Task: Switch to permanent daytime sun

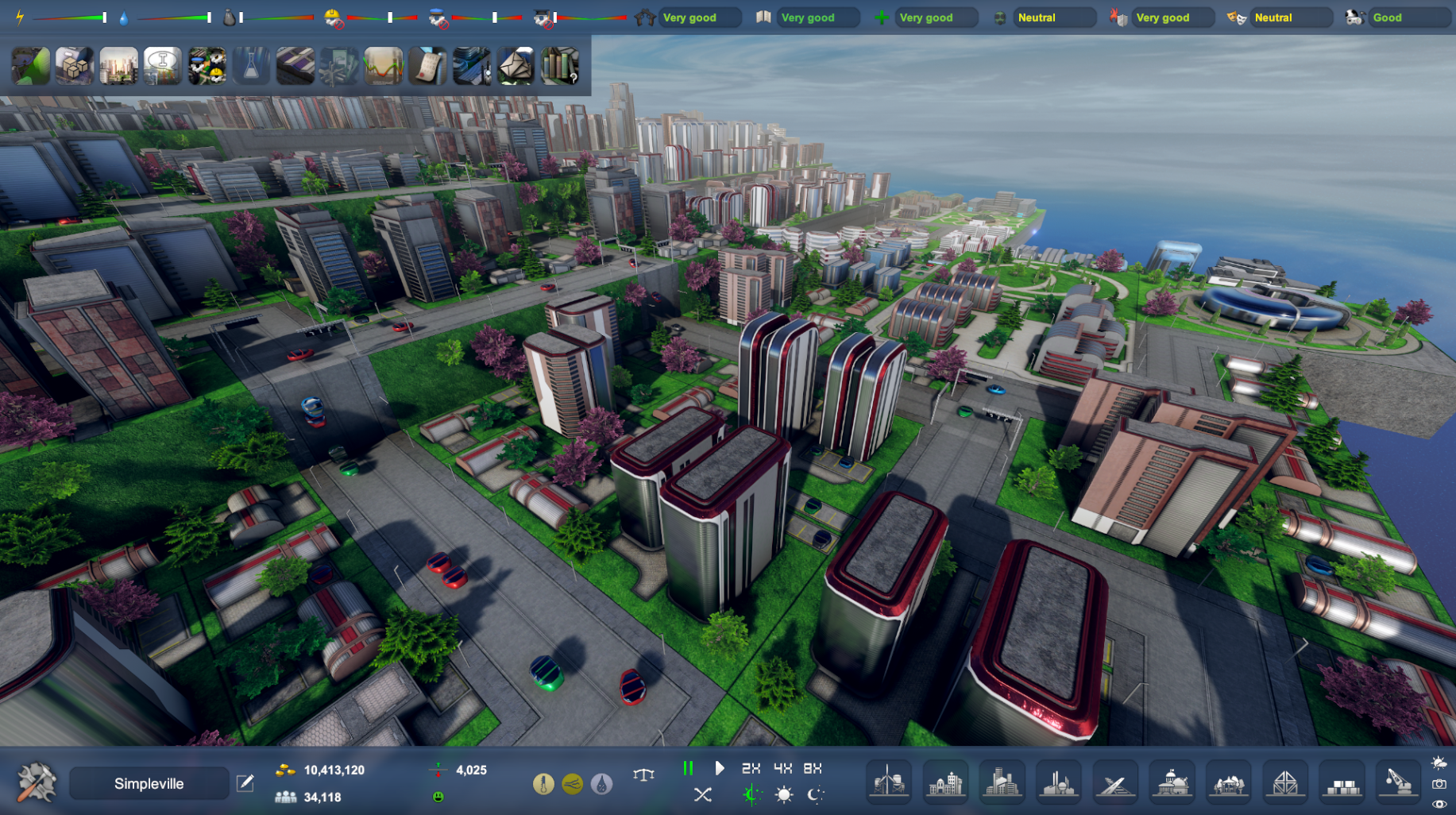Action: 784,794
